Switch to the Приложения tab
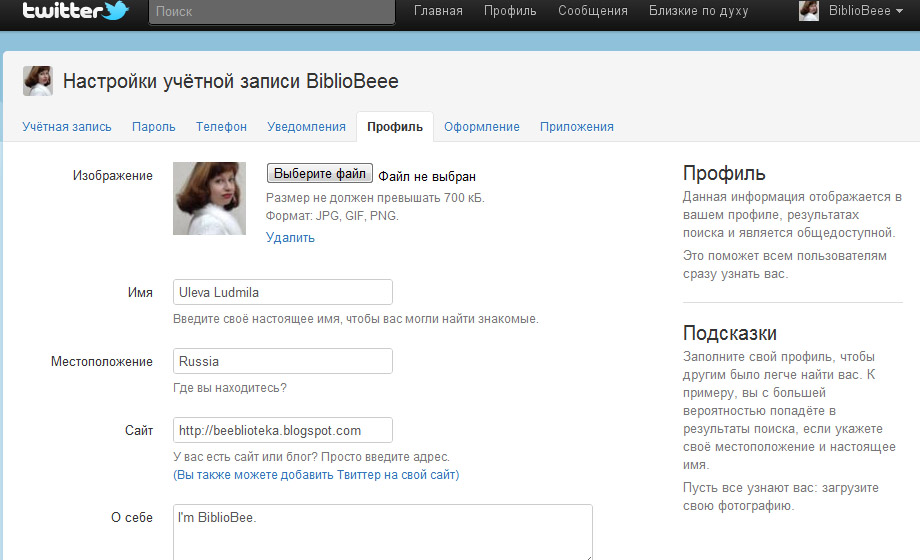The image size is (920, 560). (x=577, y=127)
